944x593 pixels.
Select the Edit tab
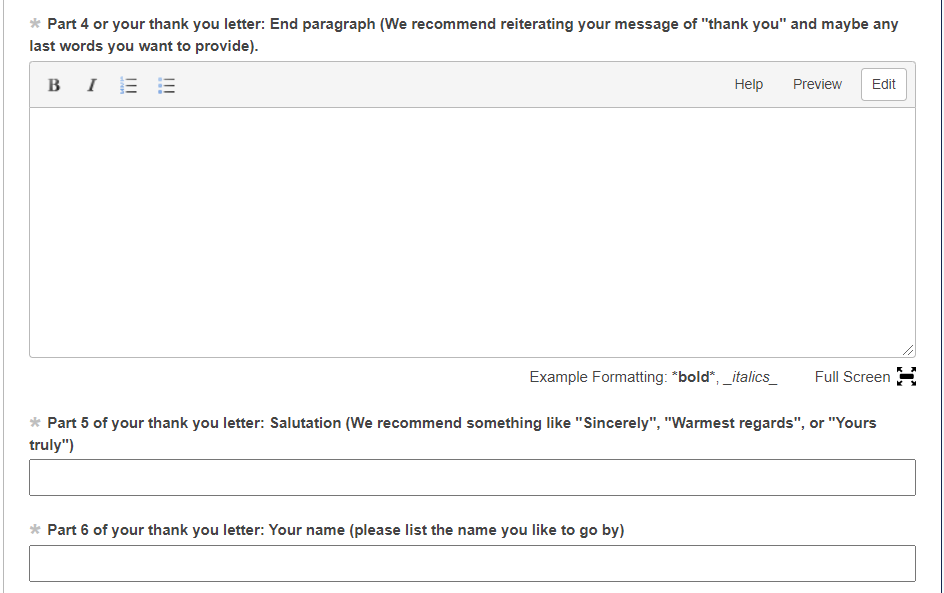click(883, 85)
